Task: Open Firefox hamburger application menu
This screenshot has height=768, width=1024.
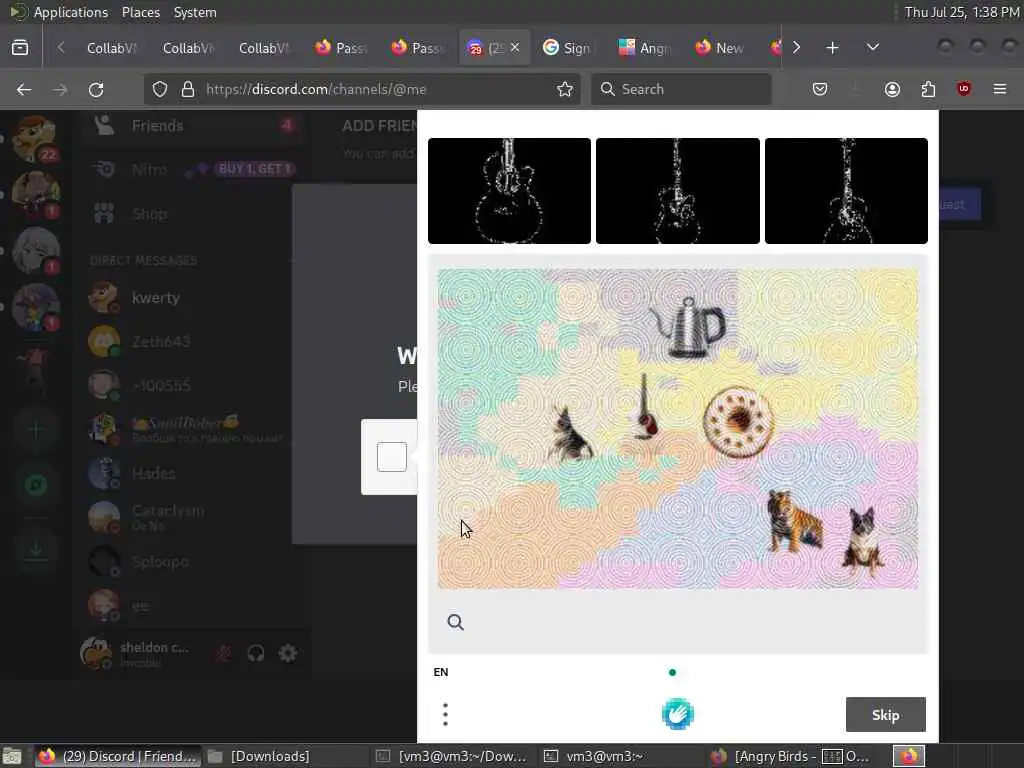Action: pyautogui.click(x=1000, y=89)
